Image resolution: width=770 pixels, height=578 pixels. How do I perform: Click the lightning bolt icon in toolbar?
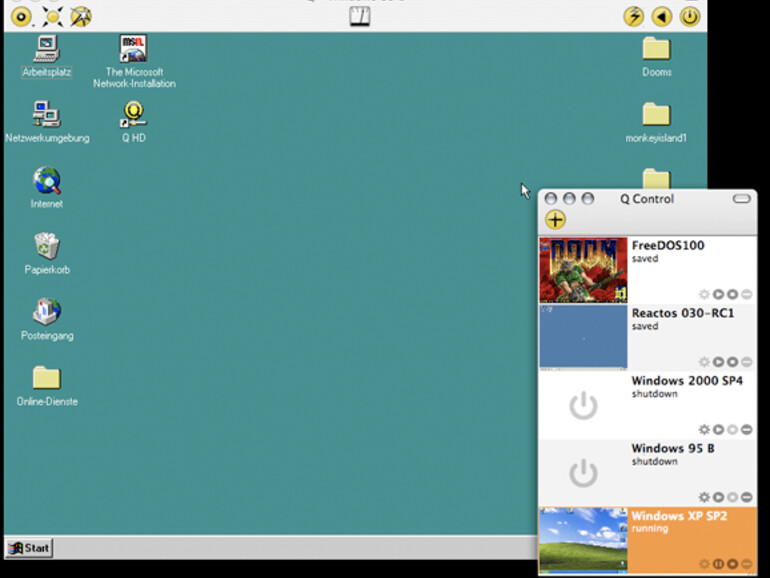point(633,16)
